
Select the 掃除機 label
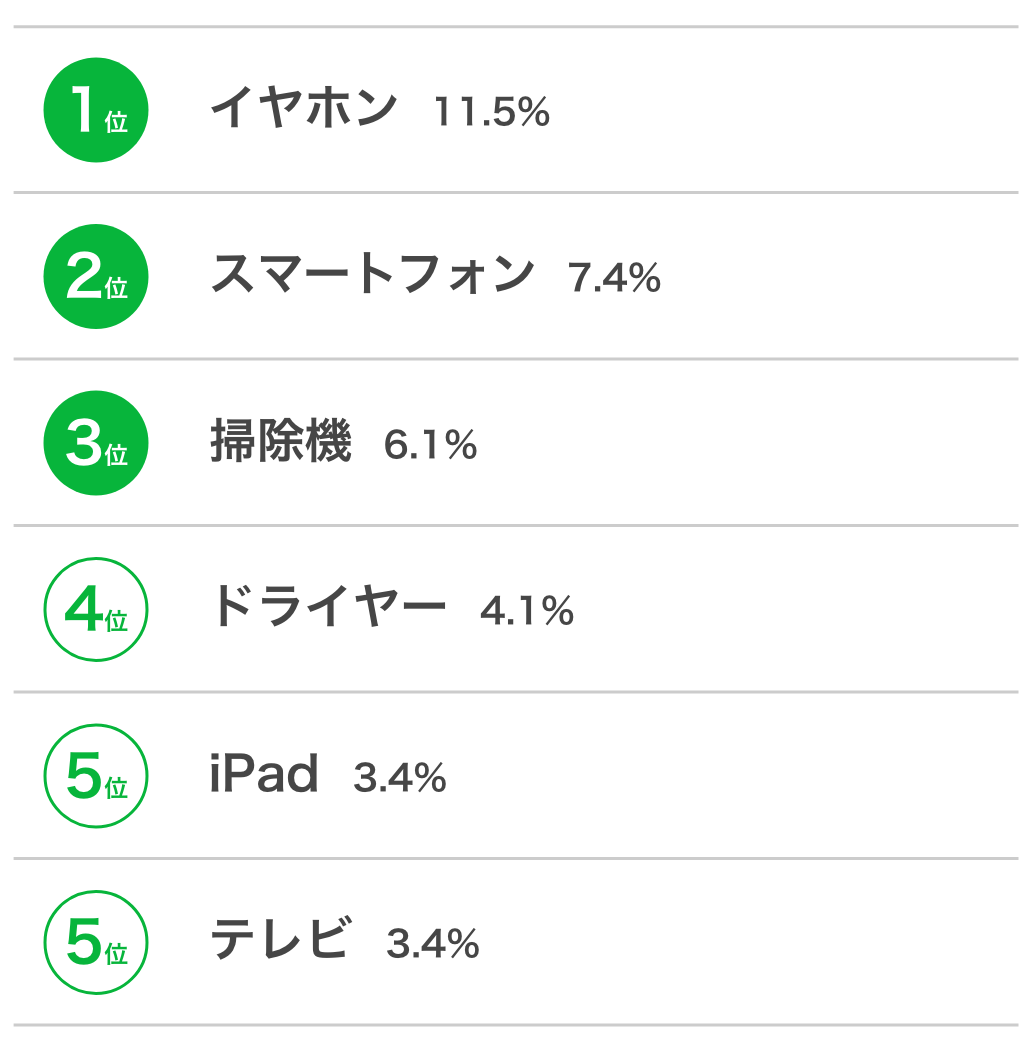point(280,440)
